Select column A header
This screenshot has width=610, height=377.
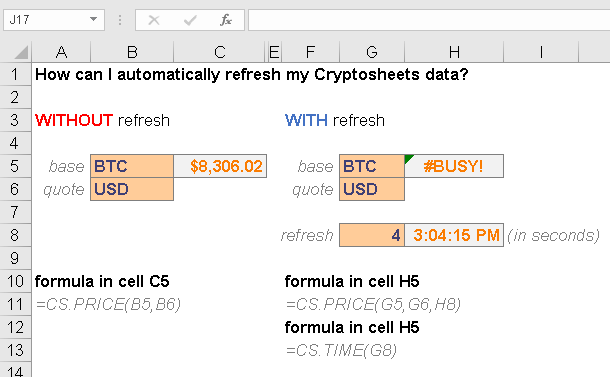coord(61,52)
